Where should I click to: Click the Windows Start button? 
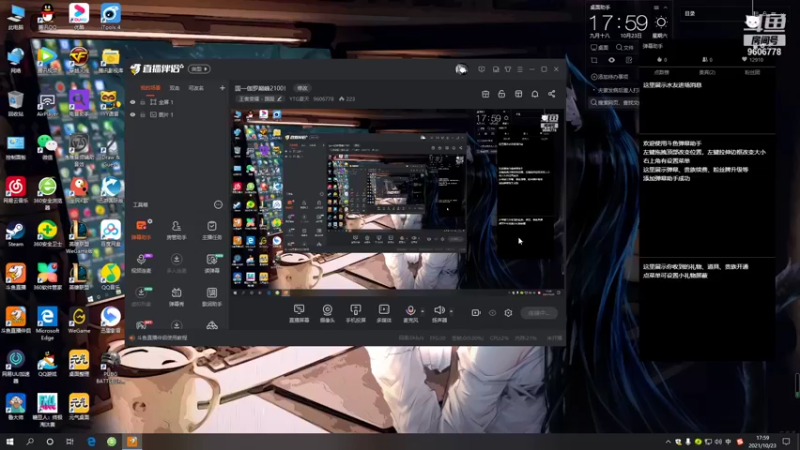(x=10, y=442)
